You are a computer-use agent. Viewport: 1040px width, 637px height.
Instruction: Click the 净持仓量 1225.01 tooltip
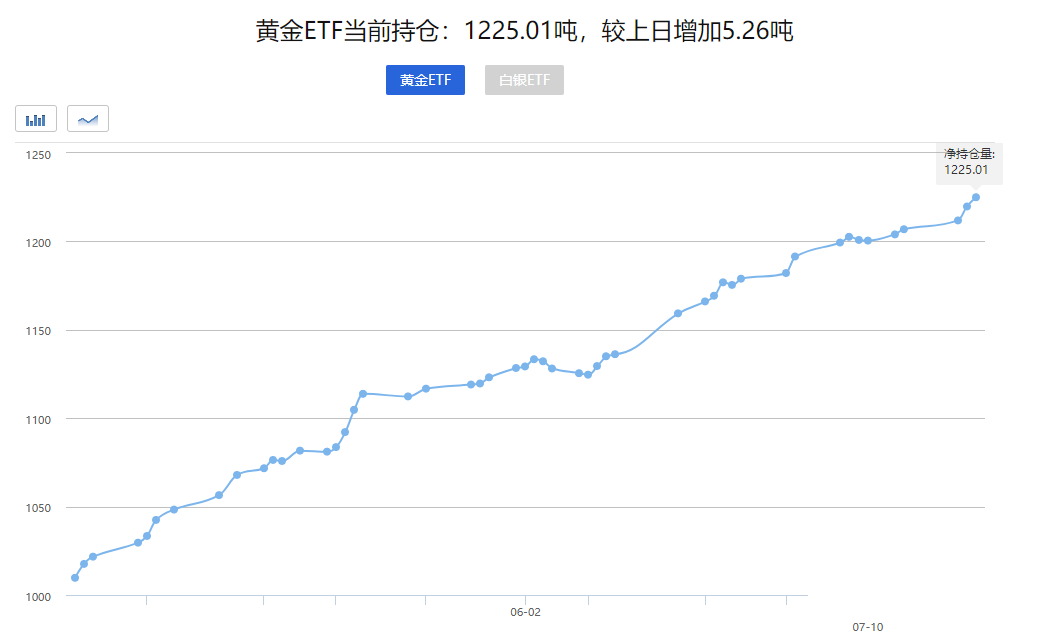click(x=969, y=162)
